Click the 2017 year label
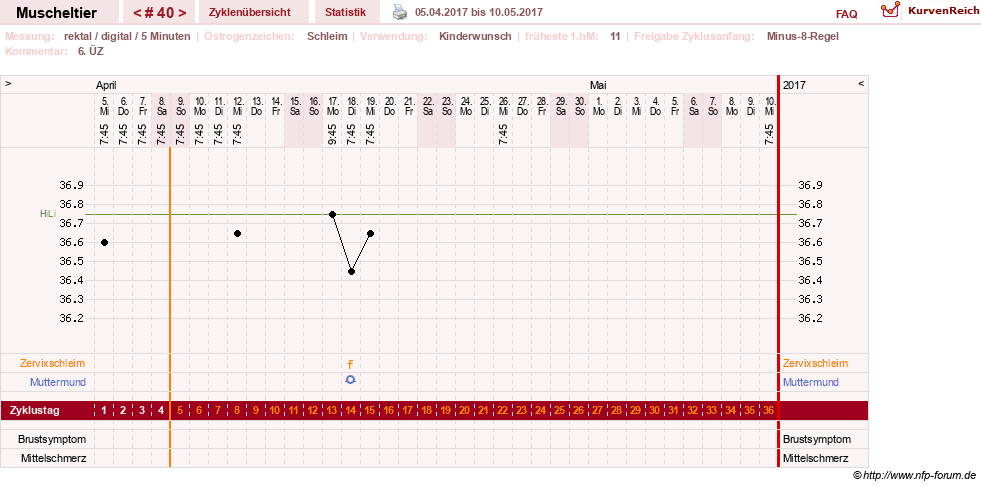Viewport: 981px width, 487px height. [795, 85]
